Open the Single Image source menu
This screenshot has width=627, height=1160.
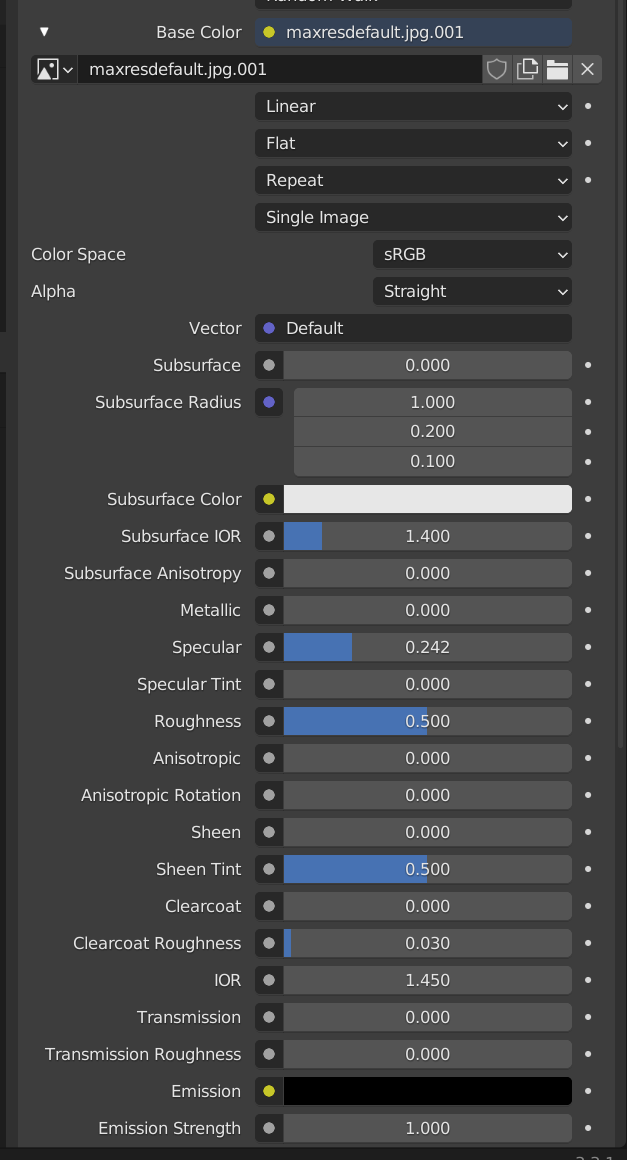[x=413, y=217]
